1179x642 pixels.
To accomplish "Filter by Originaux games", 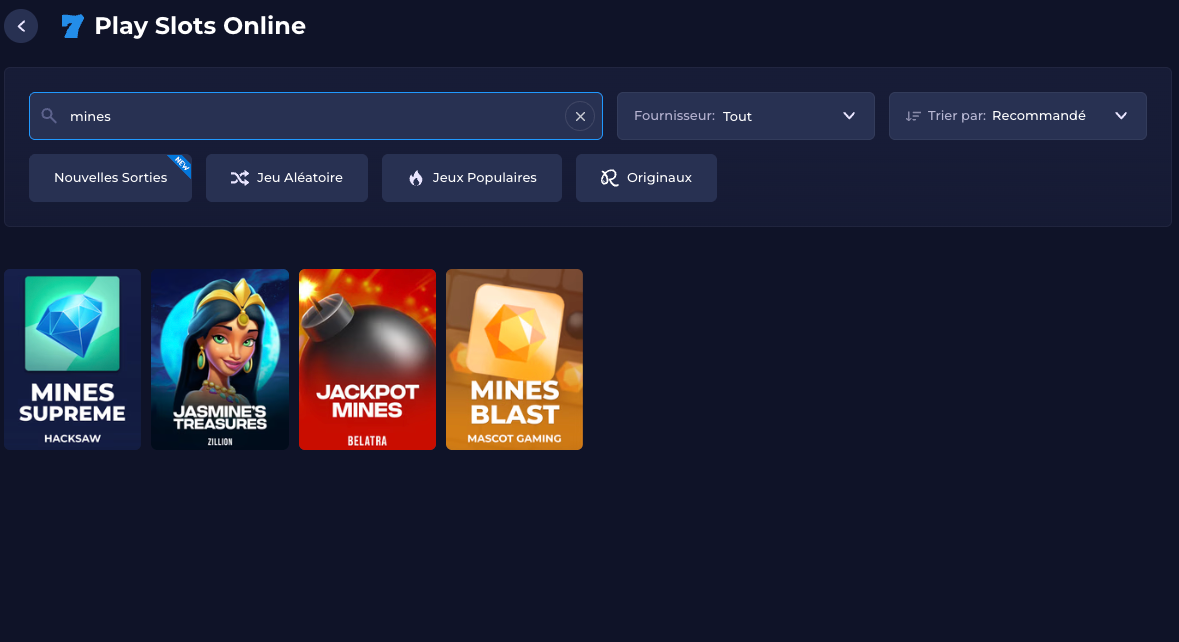I will click(646, 178).
